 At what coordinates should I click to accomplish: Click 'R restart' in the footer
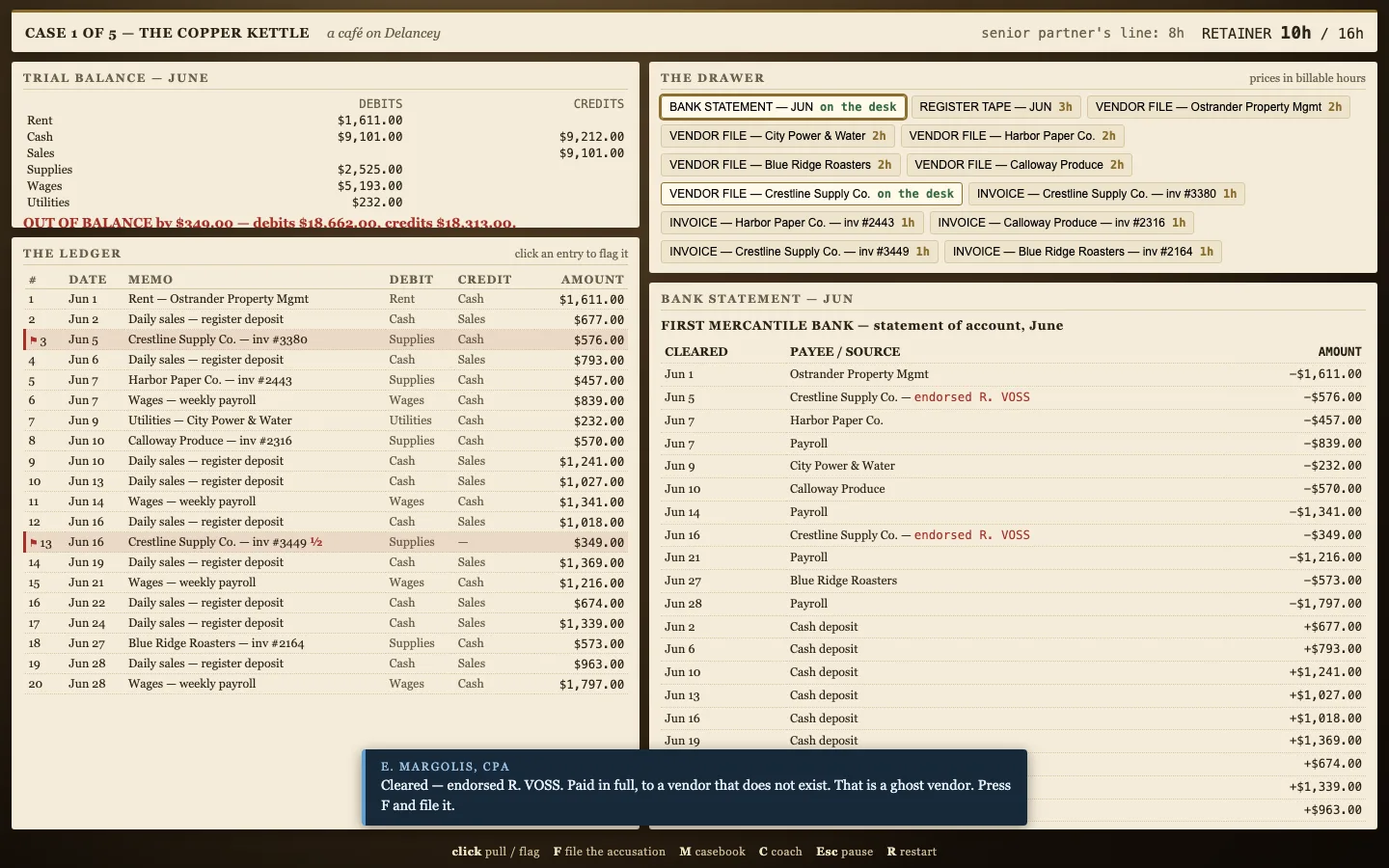[x=912, y=852]
